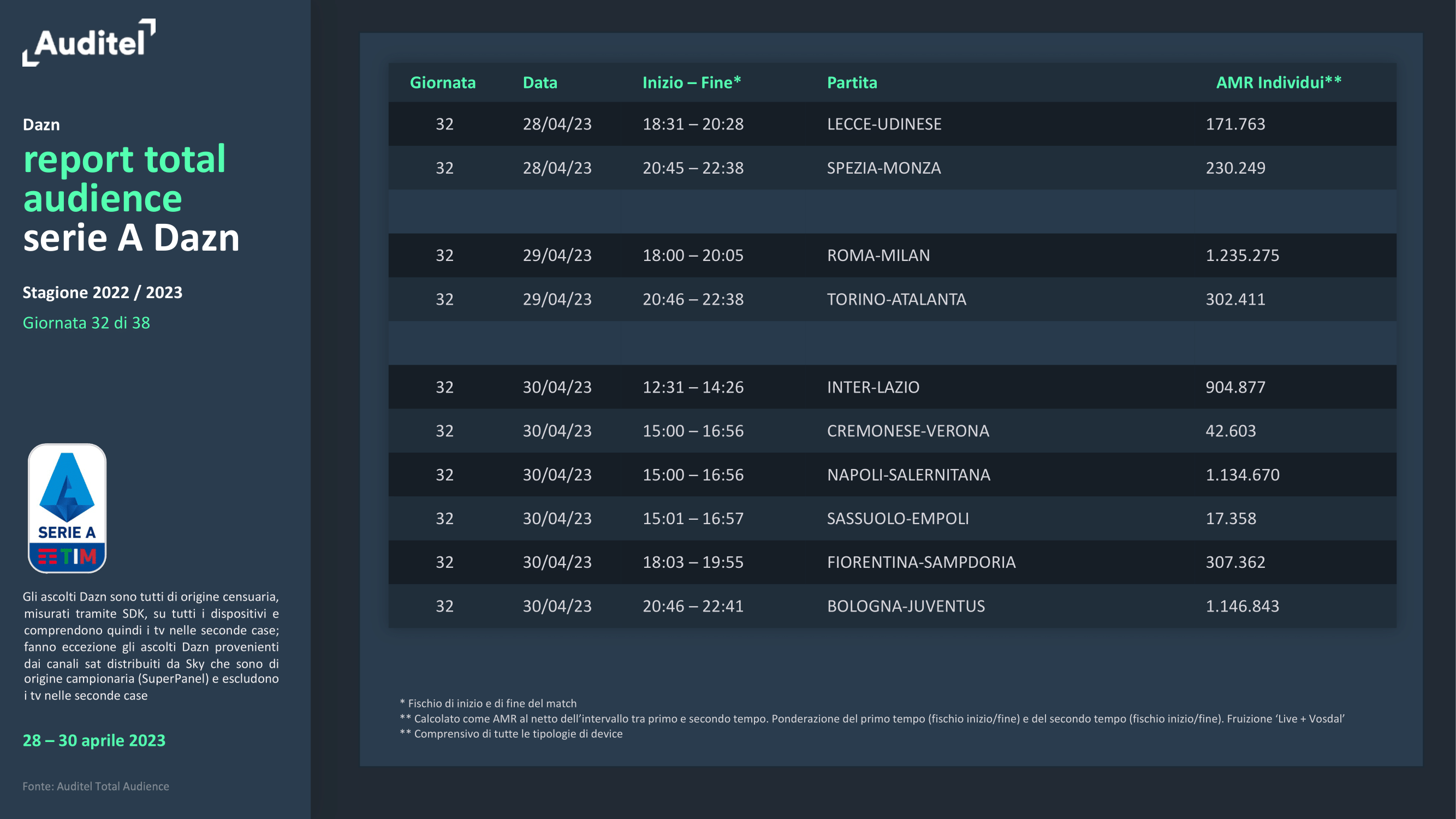The image size is (1456, 819).
Task: Click the time range 18:31 – 20:28
Action: point(693,124)
